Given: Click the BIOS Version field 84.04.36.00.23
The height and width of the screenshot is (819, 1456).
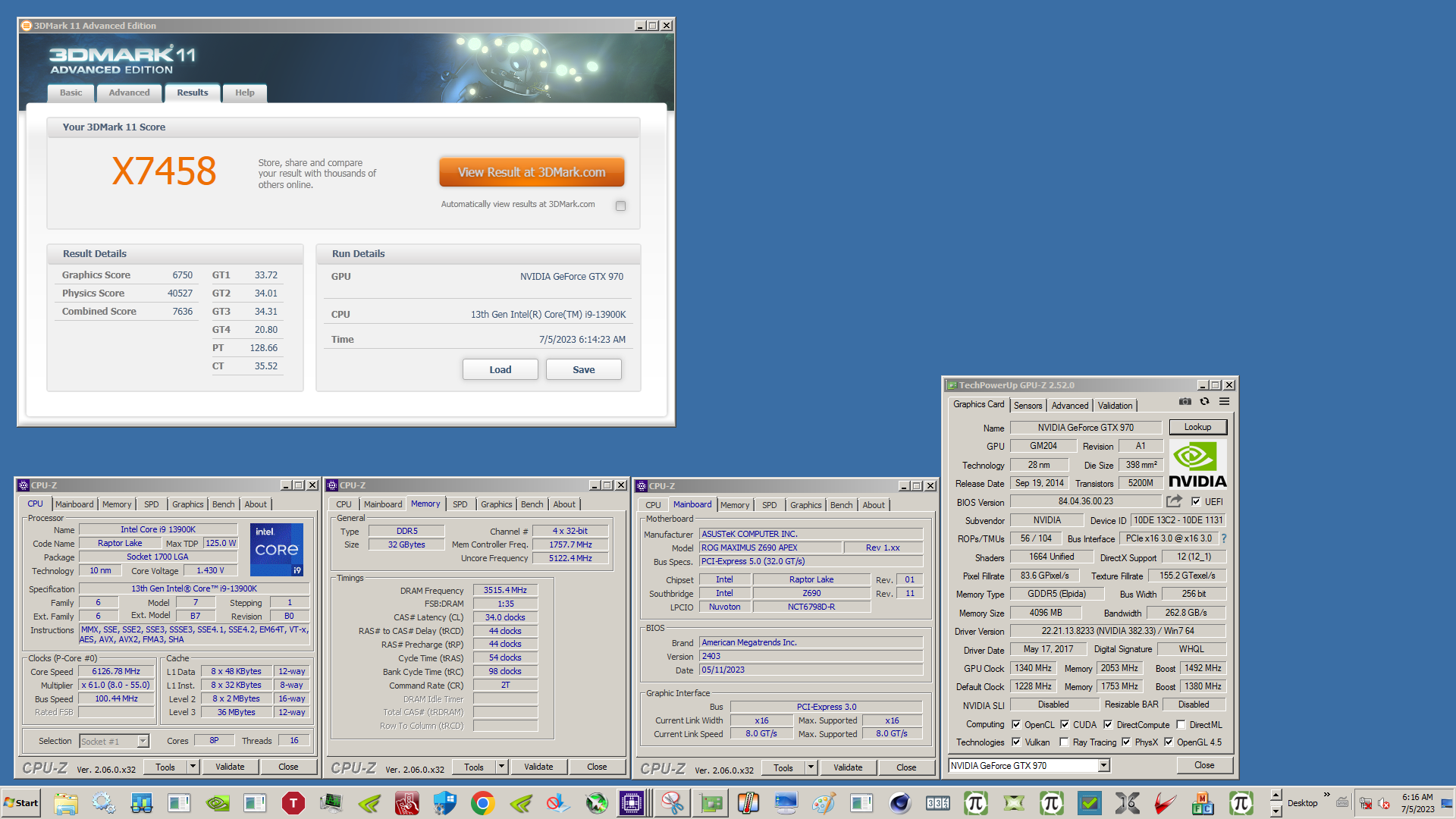Looking at the screenshot, I should (x=1086, y=501).
